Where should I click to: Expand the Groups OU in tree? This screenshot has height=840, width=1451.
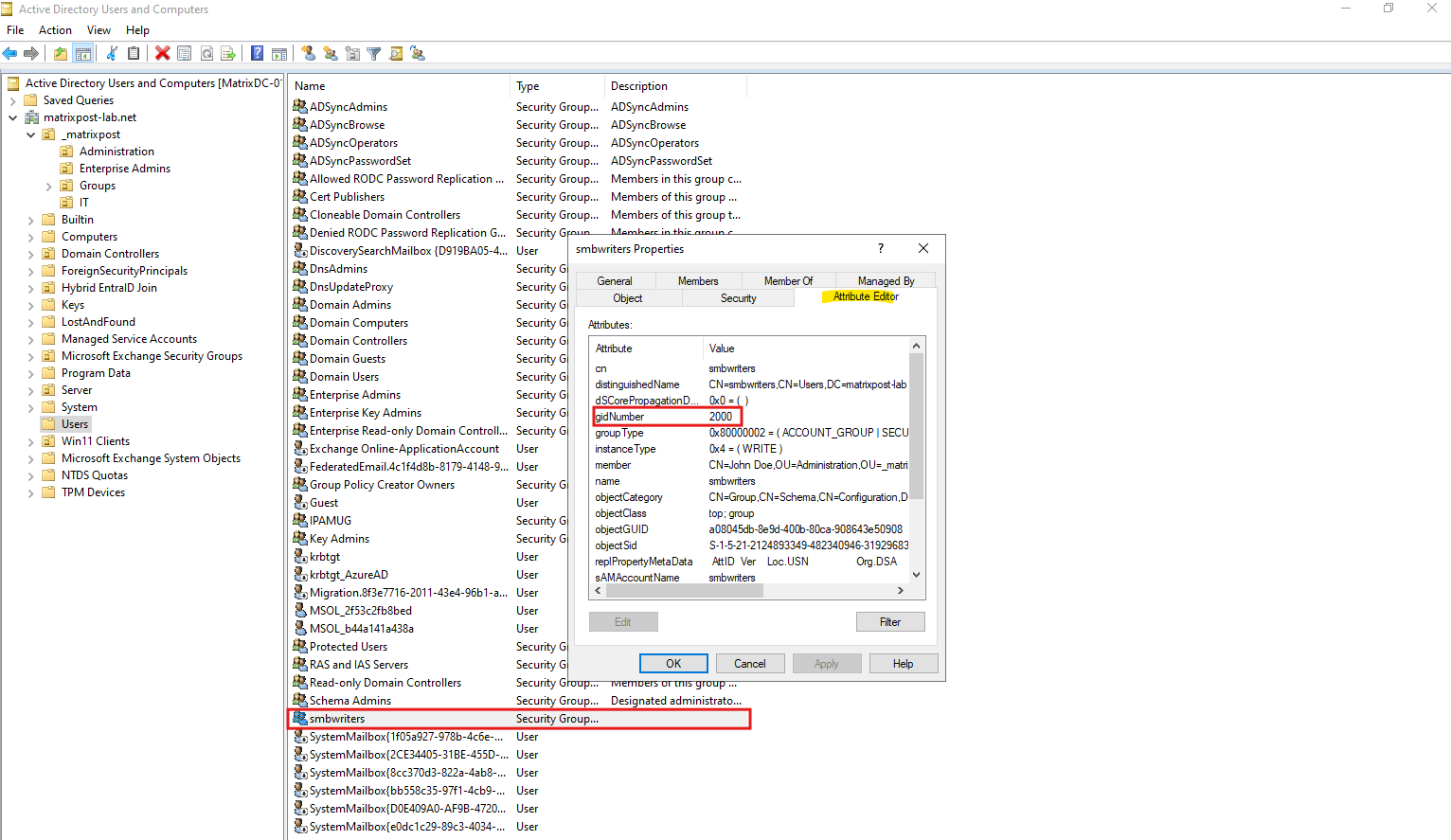[x=48, y=186]
